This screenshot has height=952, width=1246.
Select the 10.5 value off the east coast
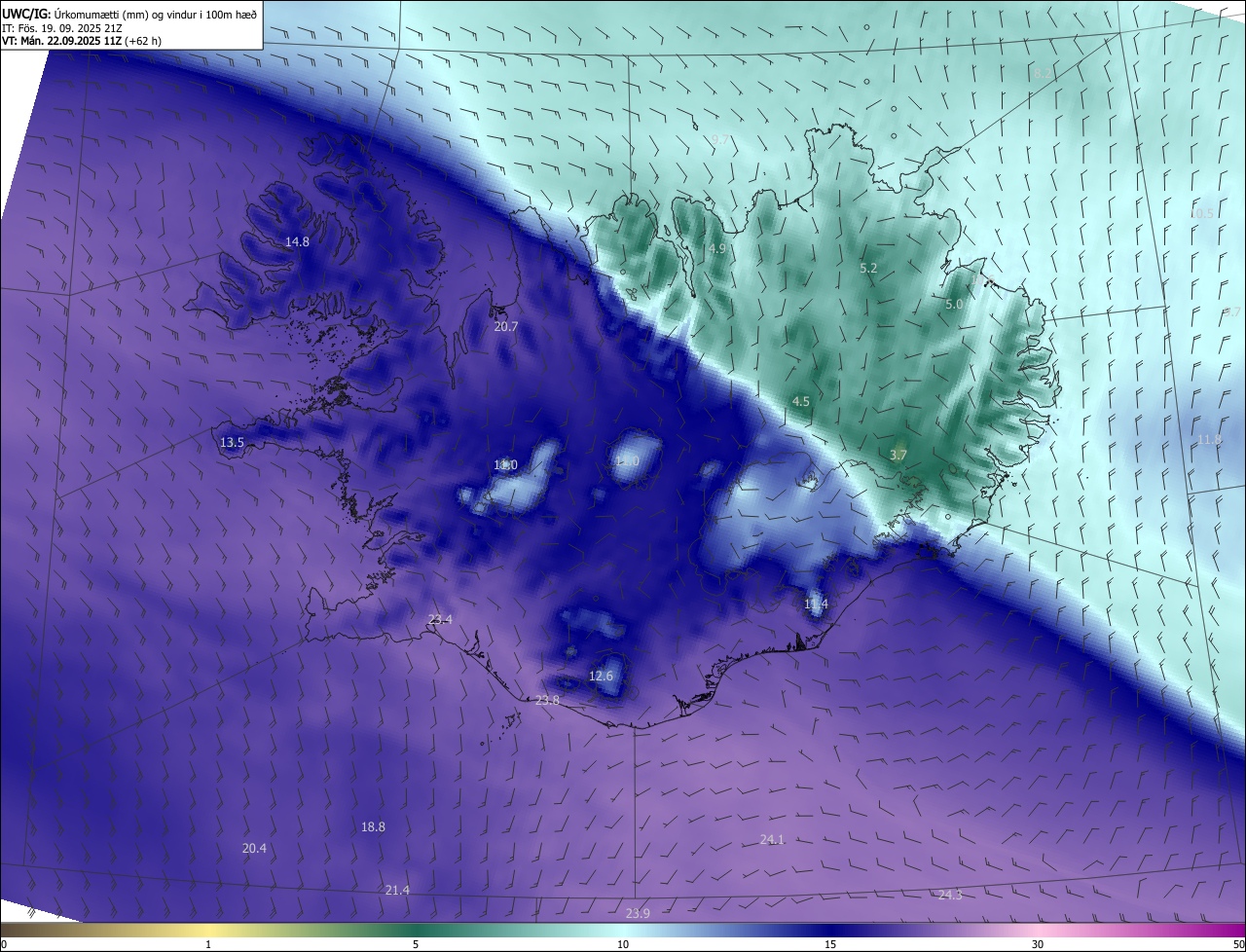pyautogui.click(x=1202, y=213)
